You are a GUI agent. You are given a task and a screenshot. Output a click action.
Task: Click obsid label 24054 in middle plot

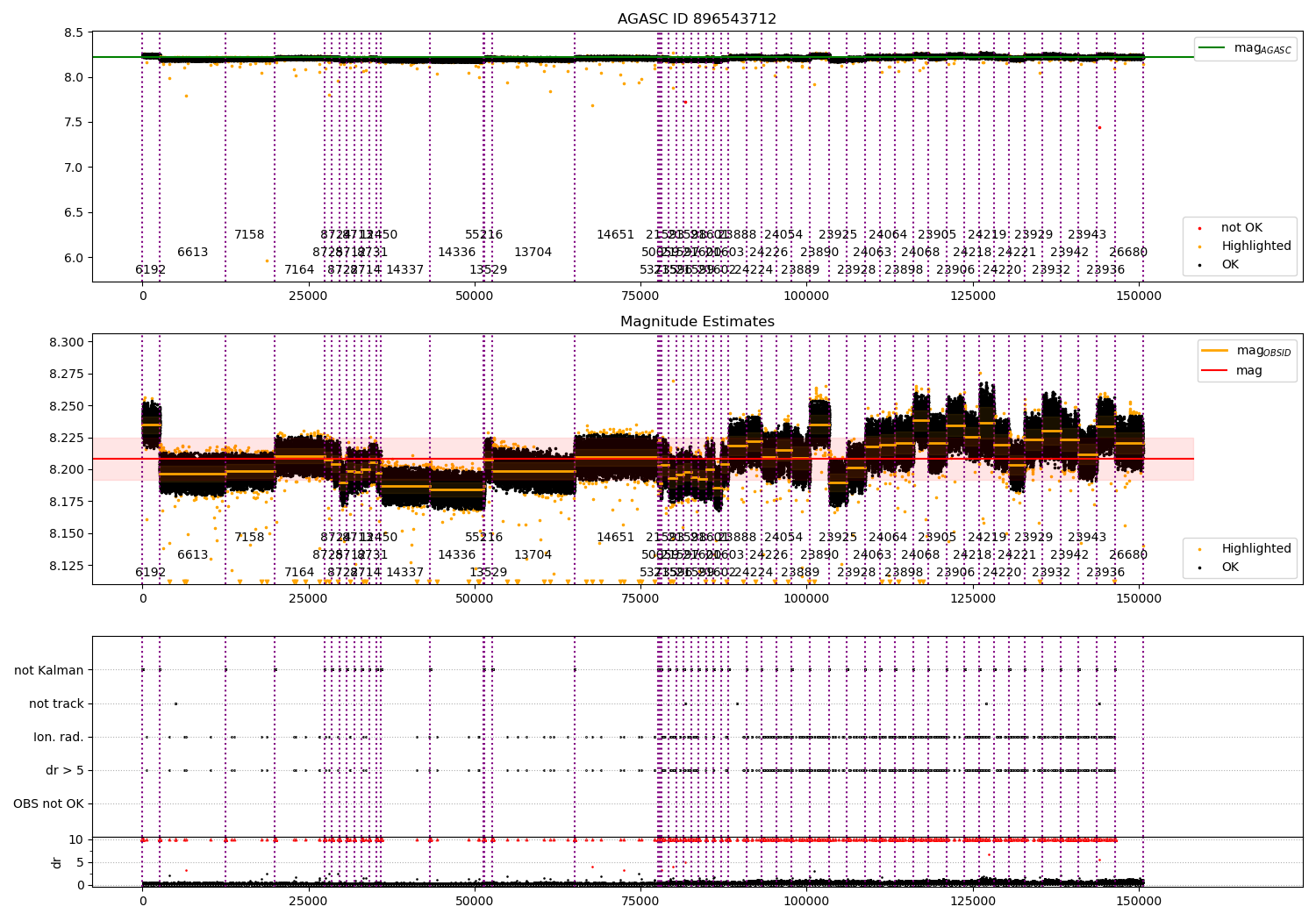[783, 538]
